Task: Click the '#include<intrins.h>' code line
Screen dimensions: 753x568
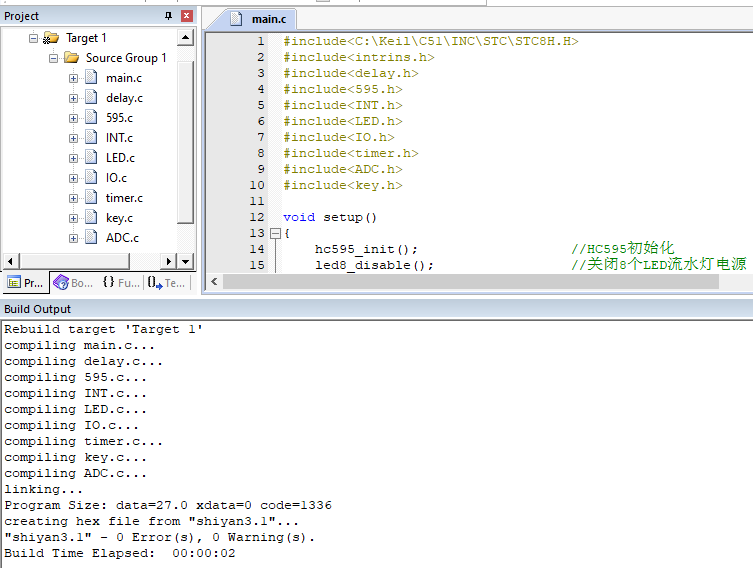Action: pyautogui.click(x=359, y=58)
